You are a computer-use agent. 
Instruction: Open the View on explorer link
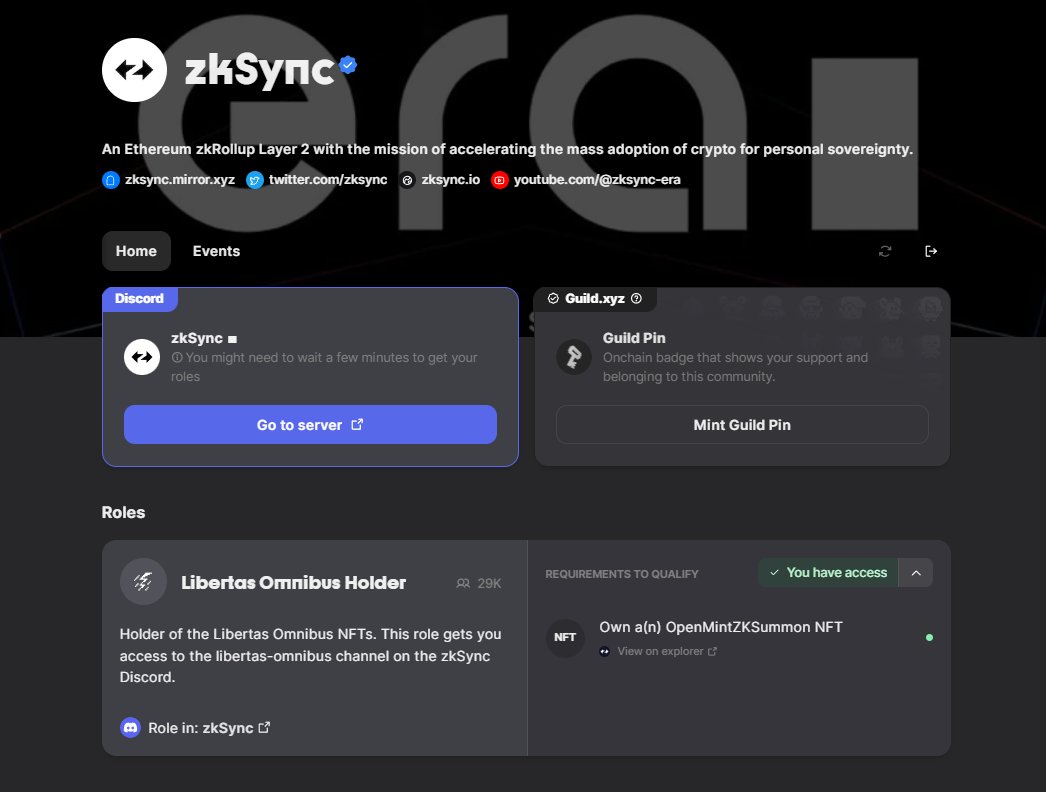(x=660, y=651)
